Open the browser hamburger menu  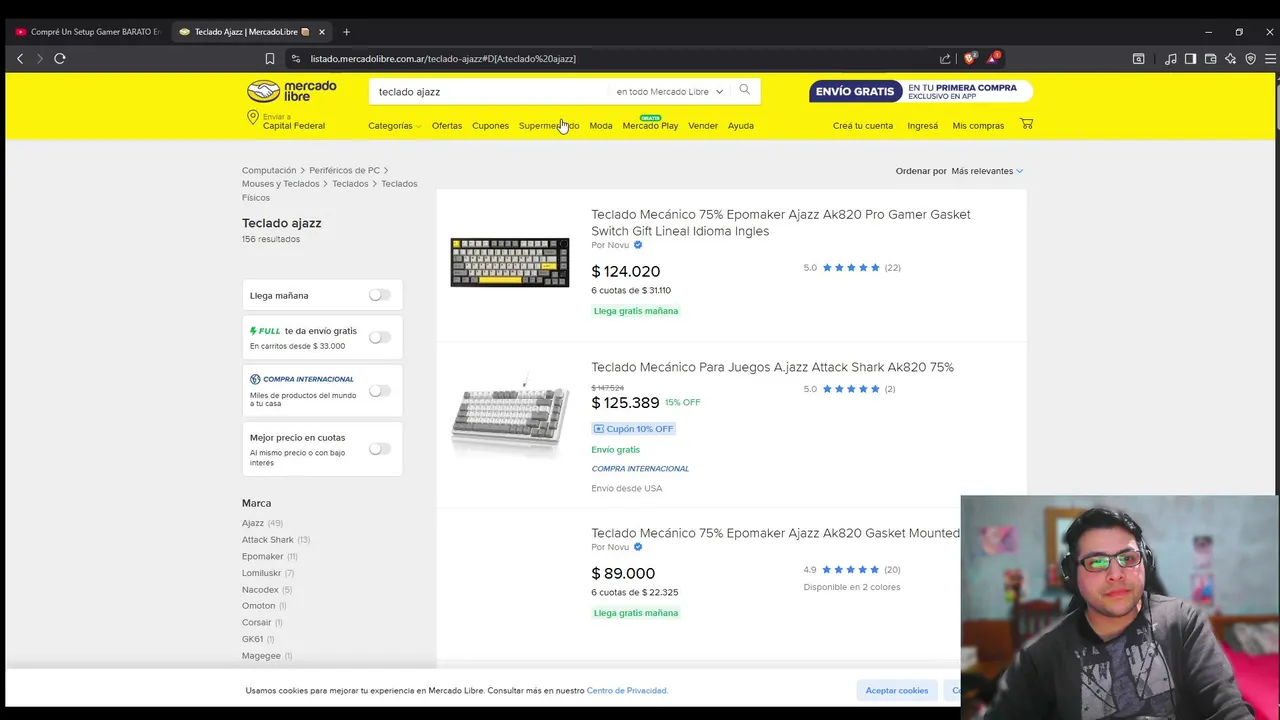[x=1270, y=58]
